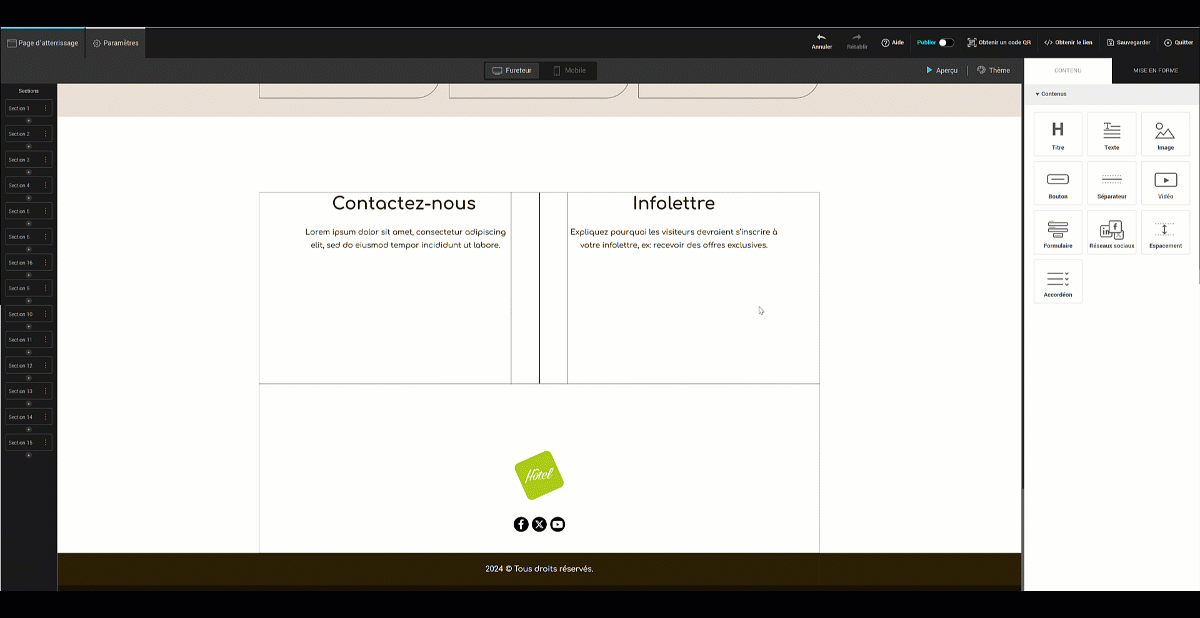
Task: Select Section 11 in sections list
Action: click(28, 340)
